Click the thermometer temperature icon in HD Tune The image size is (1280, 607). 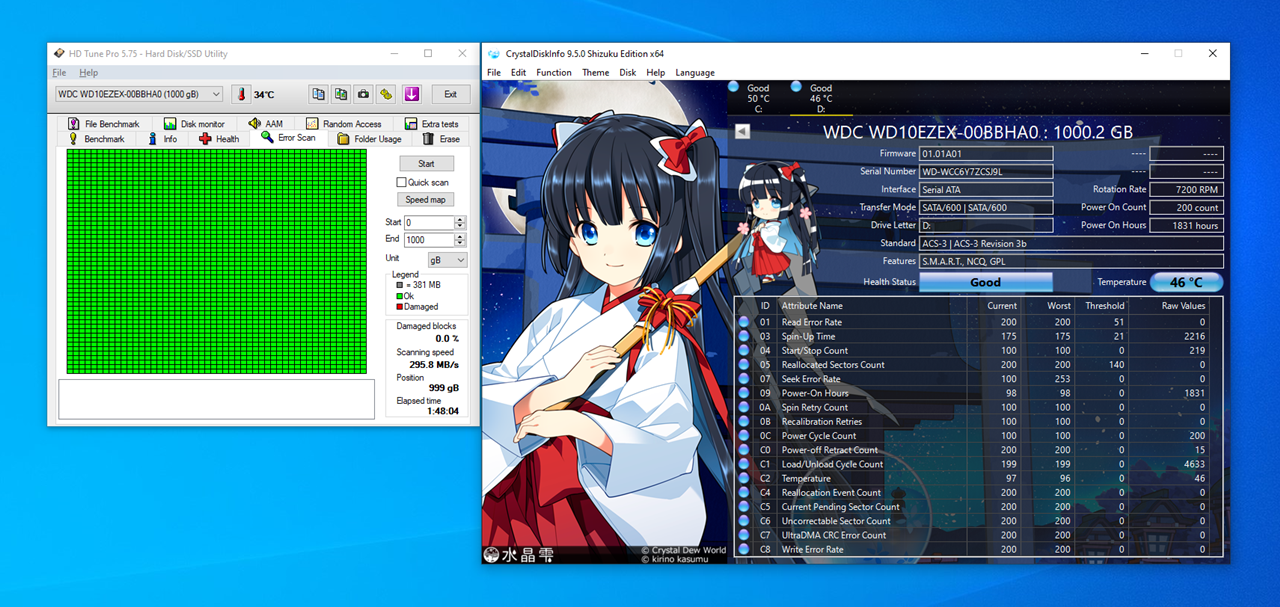[x=240, y=94]
